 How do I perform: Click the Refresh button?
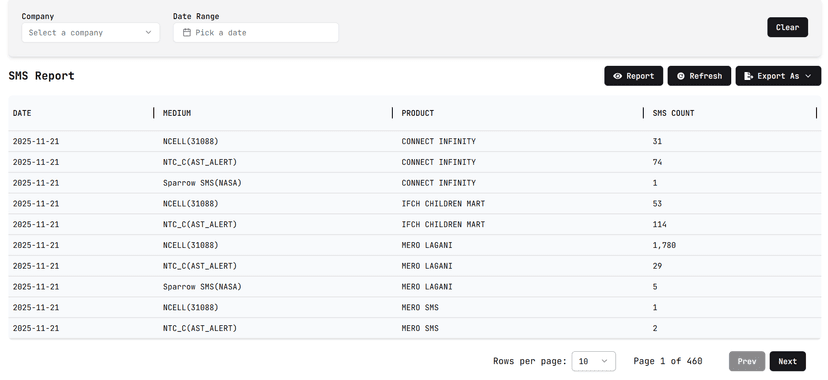tap(699, 76)
